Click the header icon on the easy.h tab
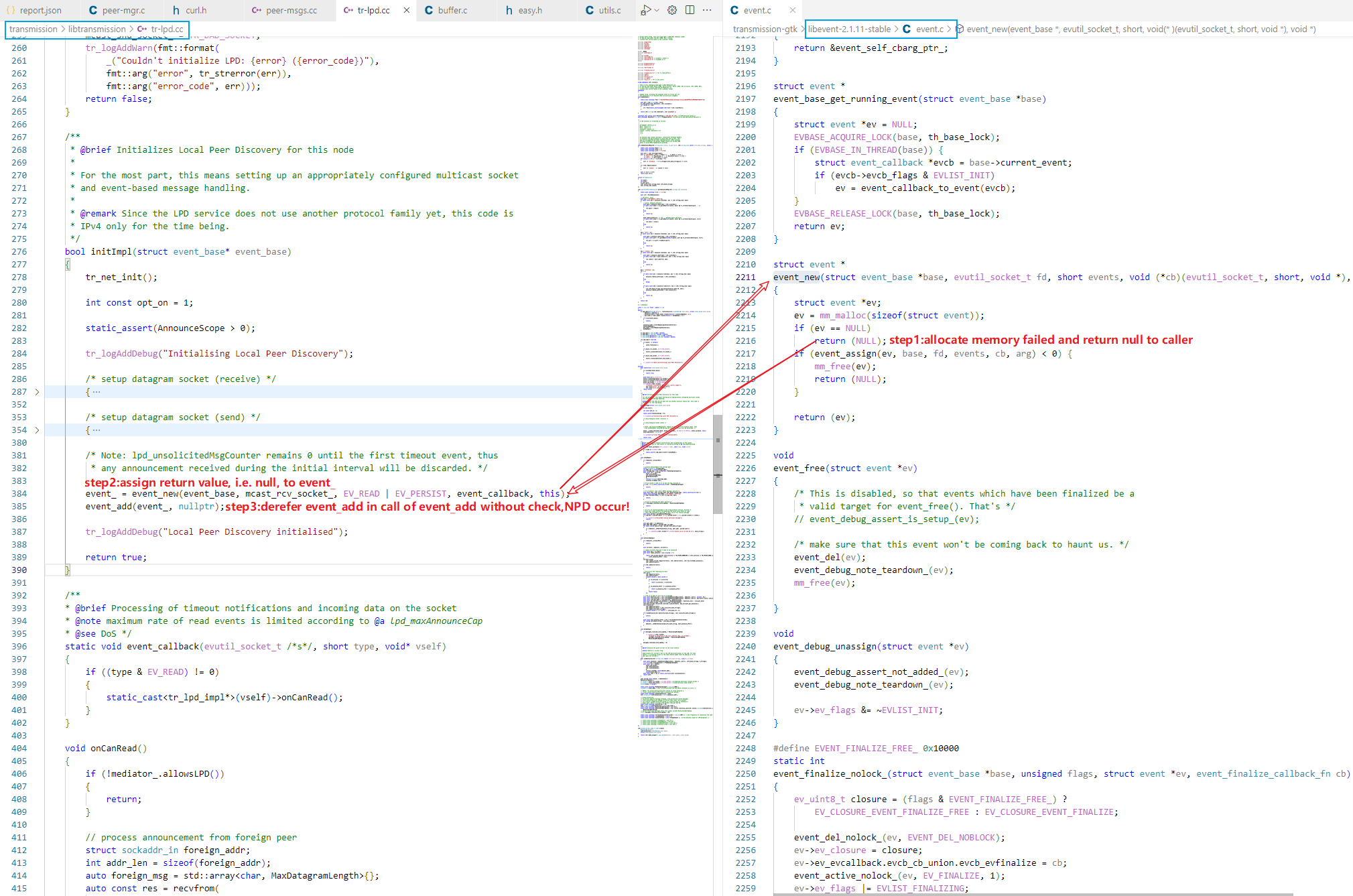Viewport: 1353px width, 896px height. (508, 10)
